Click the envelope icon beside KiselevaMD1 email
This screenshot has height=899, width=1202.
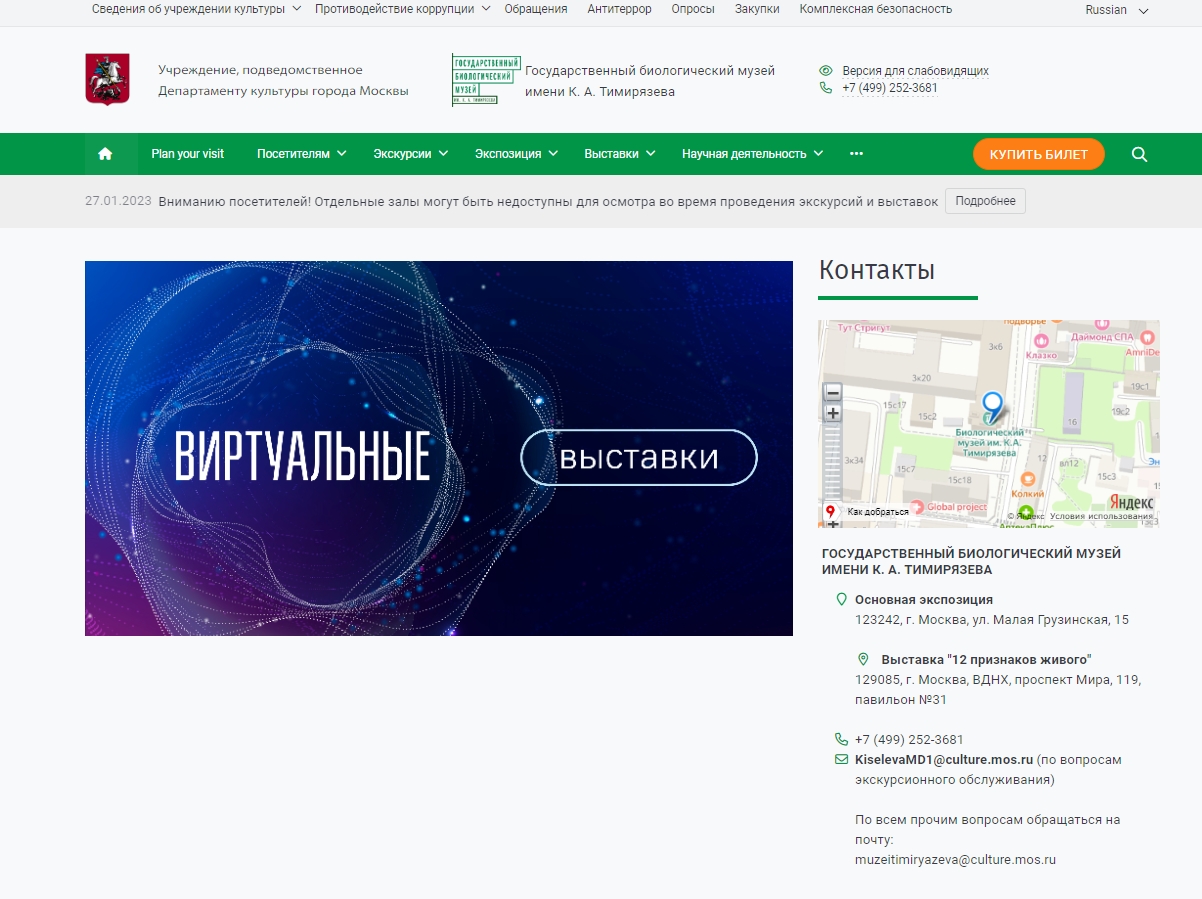840,759
